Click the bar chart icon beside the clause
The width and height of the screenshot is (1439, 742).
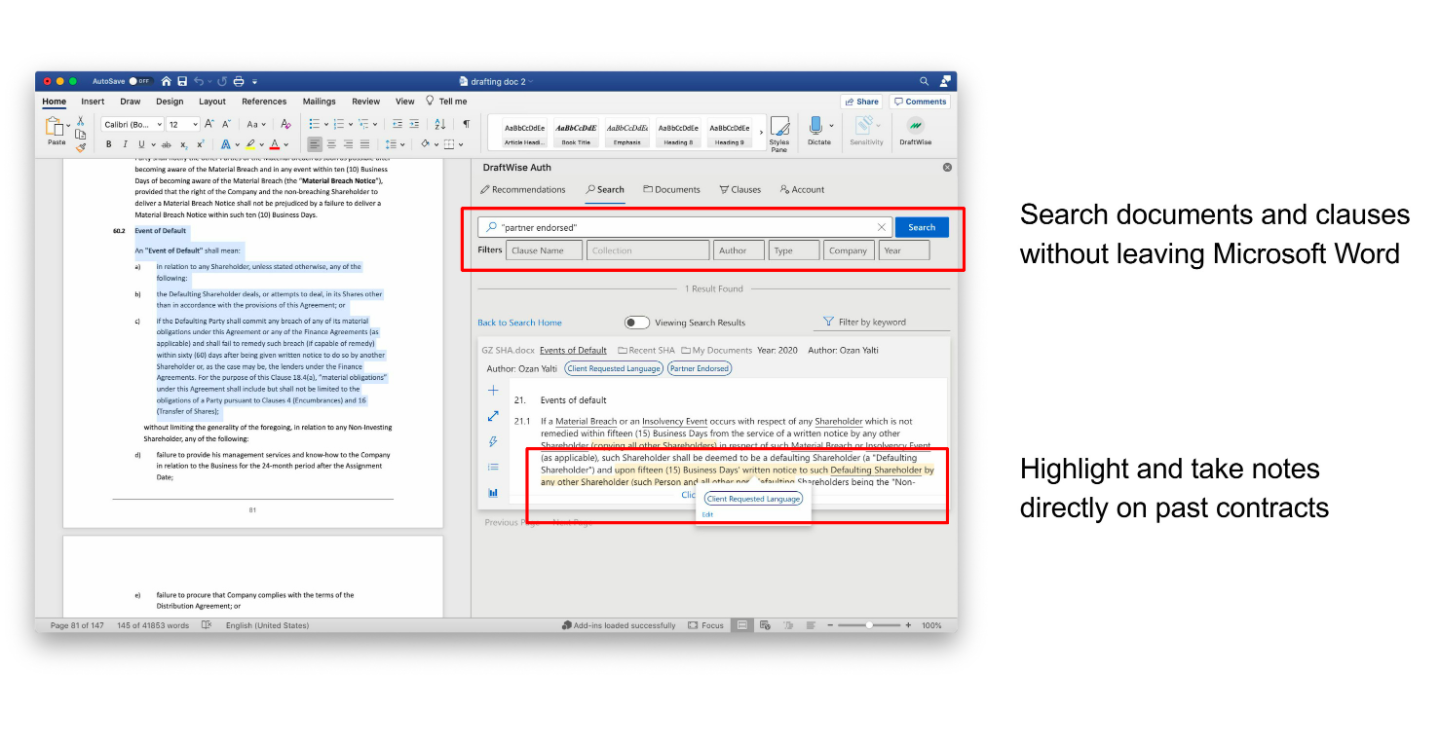pyautogui.click(x=493, y=493)
